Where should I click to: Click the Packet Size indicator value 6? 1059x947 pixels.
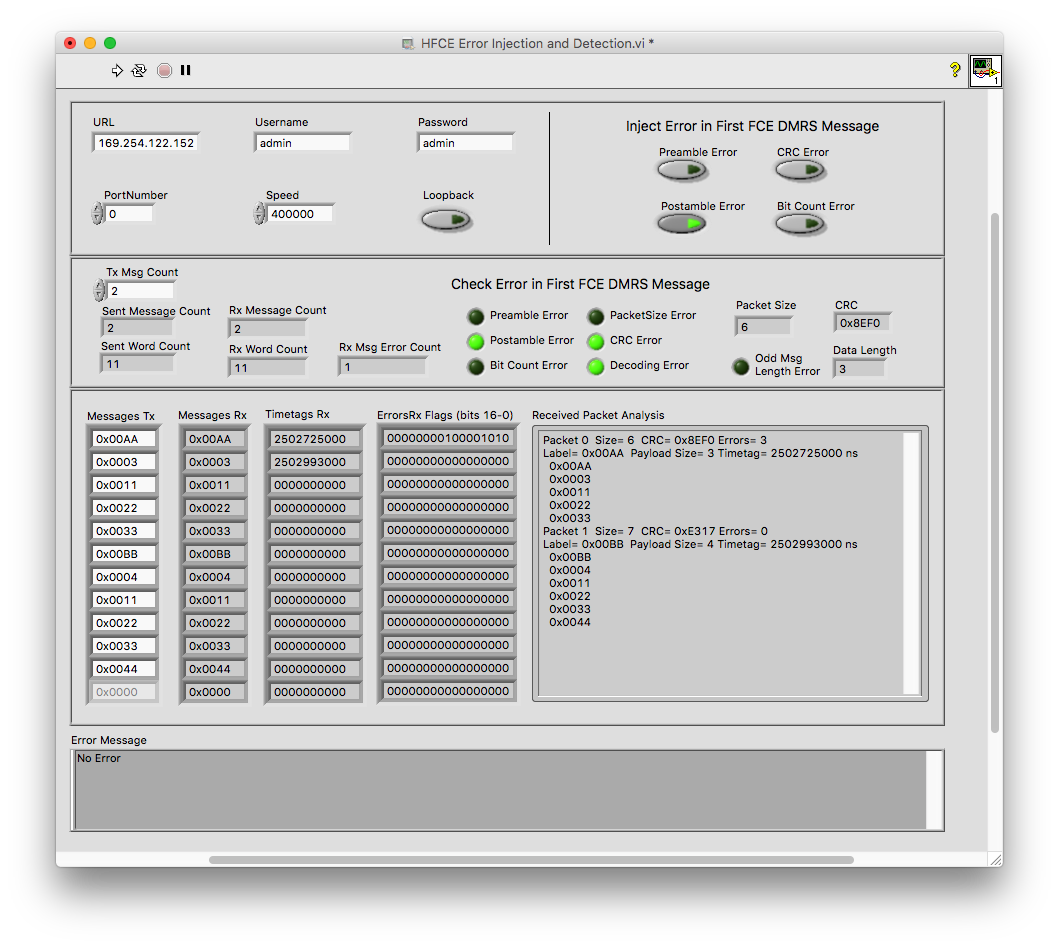click(x=763, y=327)
